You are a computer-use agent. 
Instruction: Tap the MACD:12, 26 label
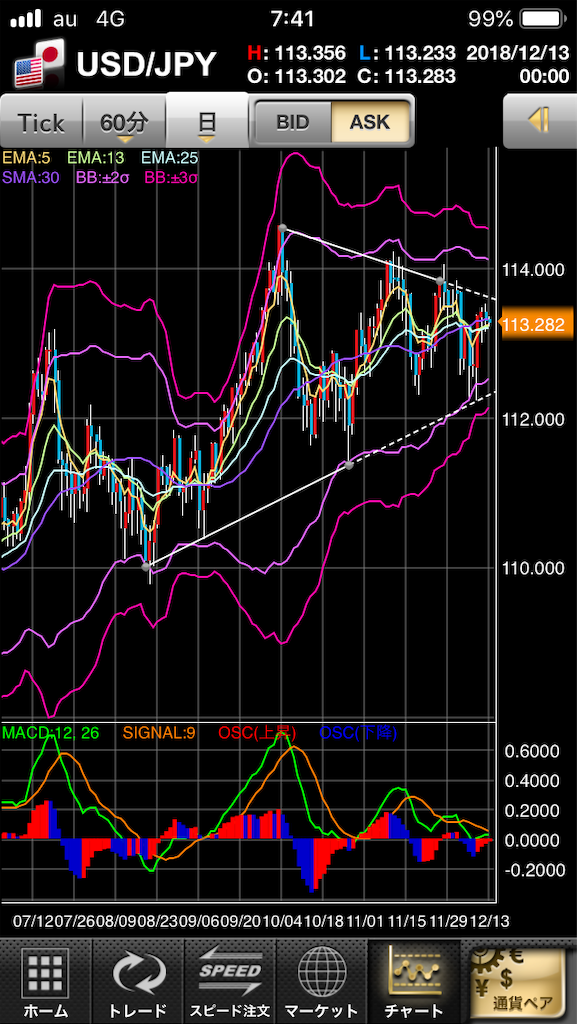[x=51, y=733]
